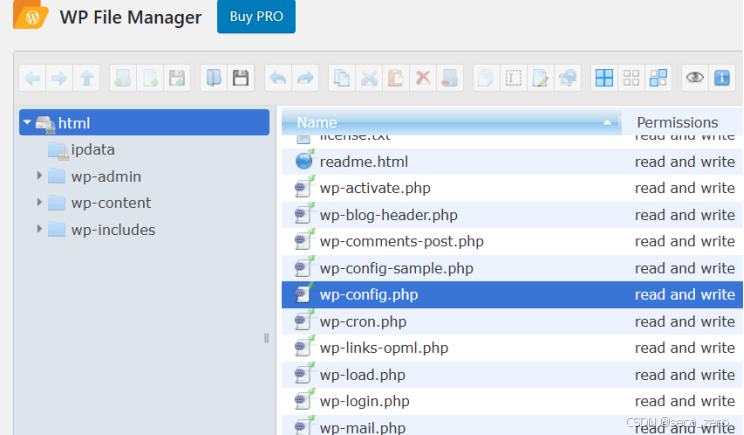Toggle the sort arrow in the Name header

pyautogui.click(x=607, y=122)
